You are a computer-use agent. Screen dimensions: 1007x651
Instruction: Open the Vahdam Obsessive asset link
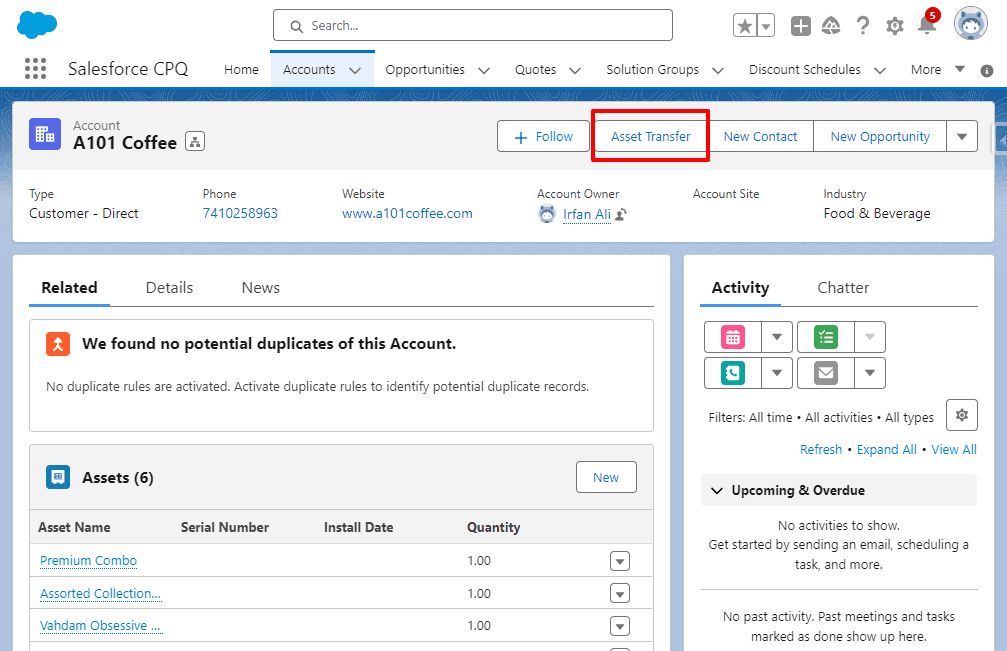(100, 625)
